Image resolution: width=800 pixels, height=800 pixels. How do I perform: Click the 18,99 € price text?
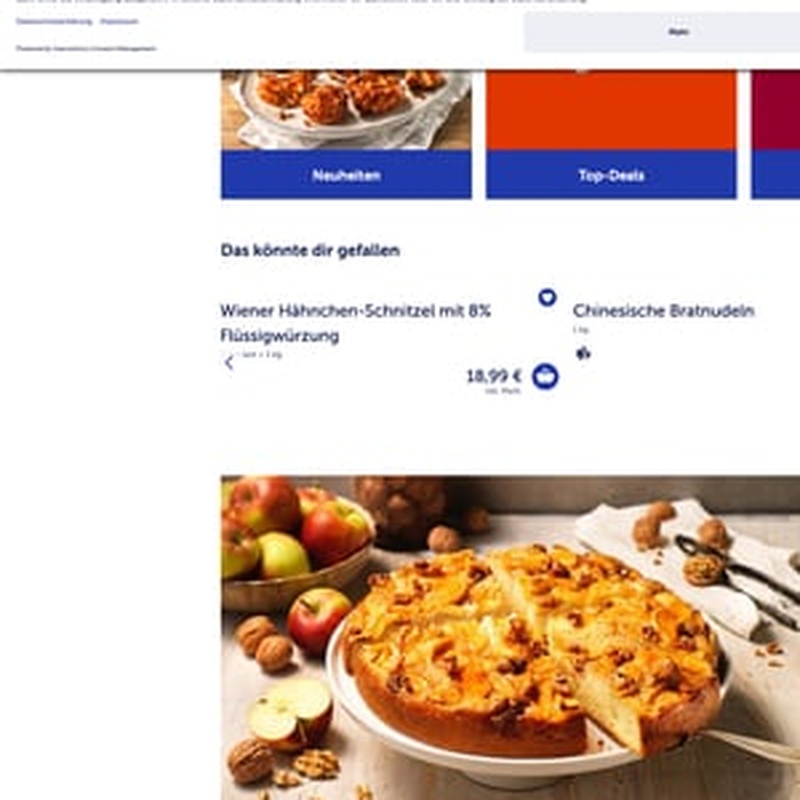[493, 377]
